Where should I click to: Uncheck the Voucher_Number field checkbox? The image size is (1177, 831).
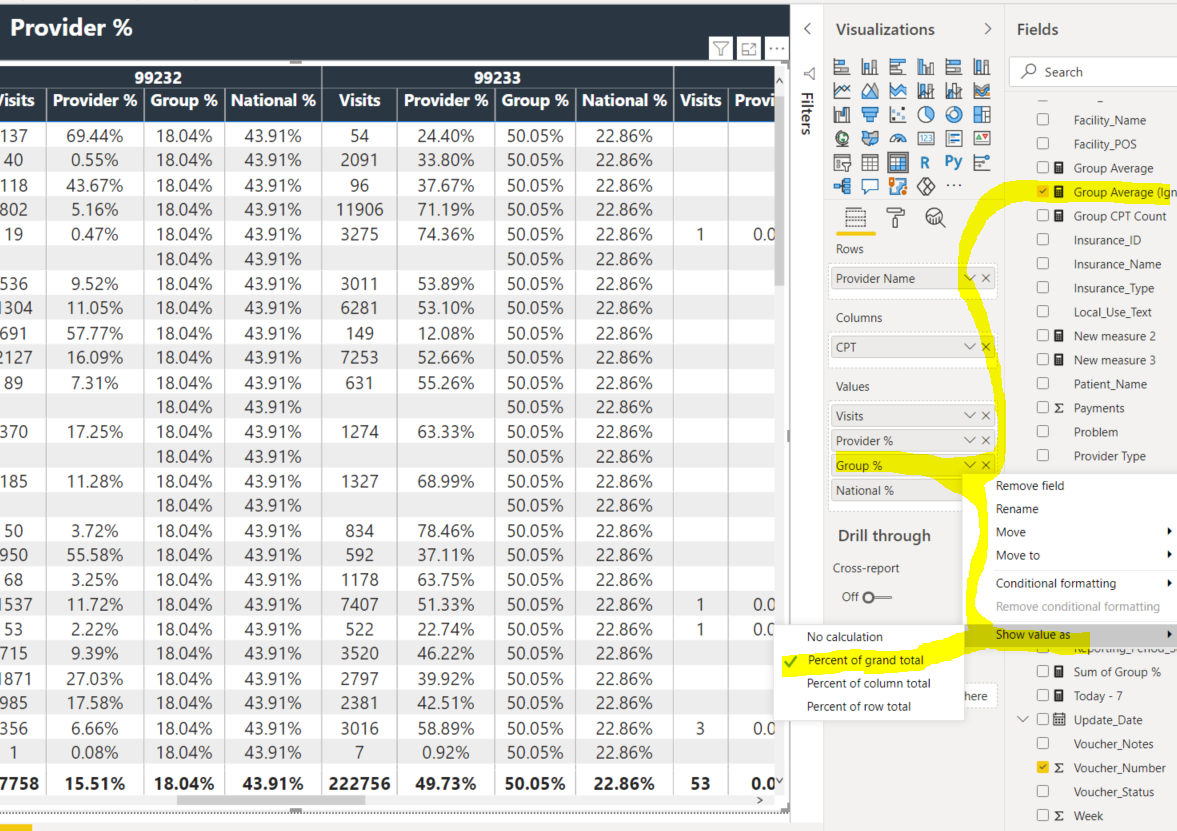pos(1043,767)
